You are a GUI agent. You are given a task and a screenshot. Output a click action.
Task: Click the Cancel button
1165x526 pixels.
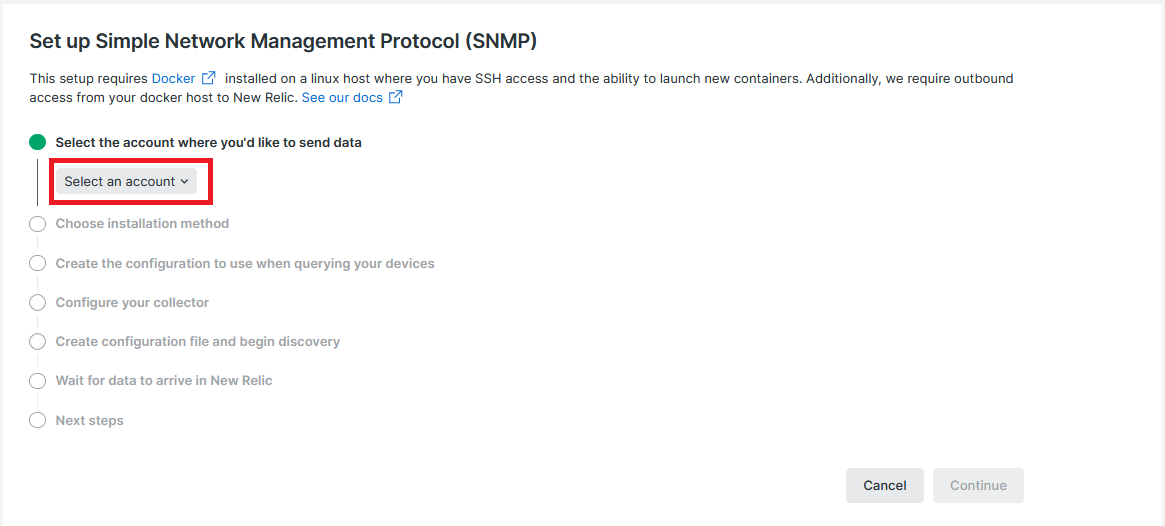point(885,485)
